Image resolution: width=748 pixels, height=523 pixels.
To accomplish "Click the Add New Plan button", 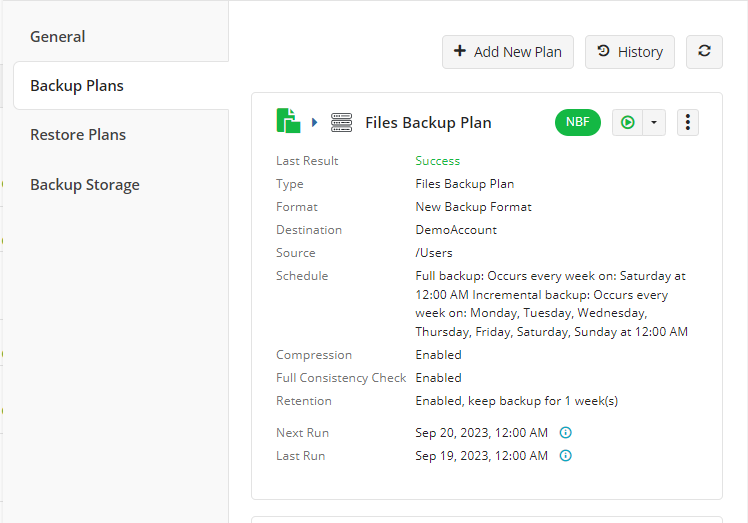I will (508, 52).
